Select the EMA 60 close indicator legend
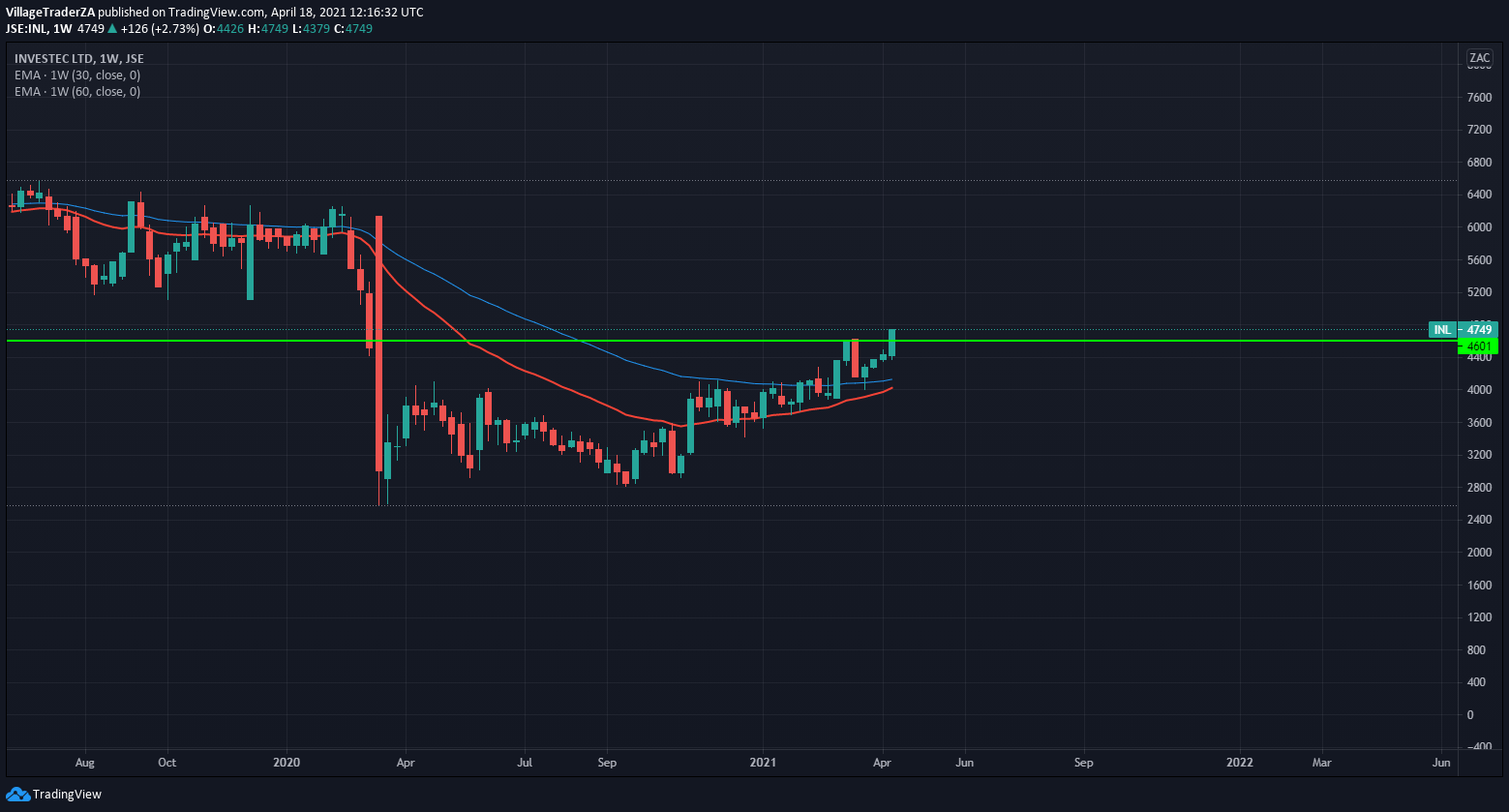This screenshot has height=812, width=1509. point(77,92)
